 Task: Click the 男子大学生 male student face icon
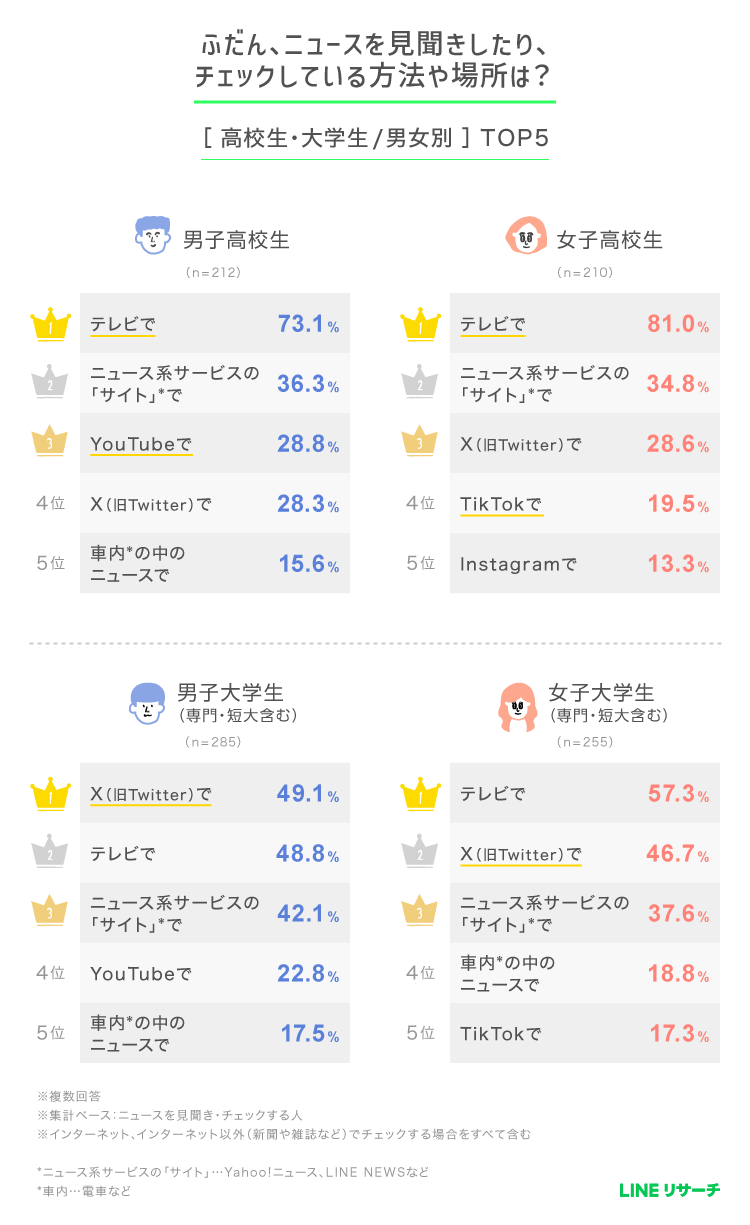[147, 702]
